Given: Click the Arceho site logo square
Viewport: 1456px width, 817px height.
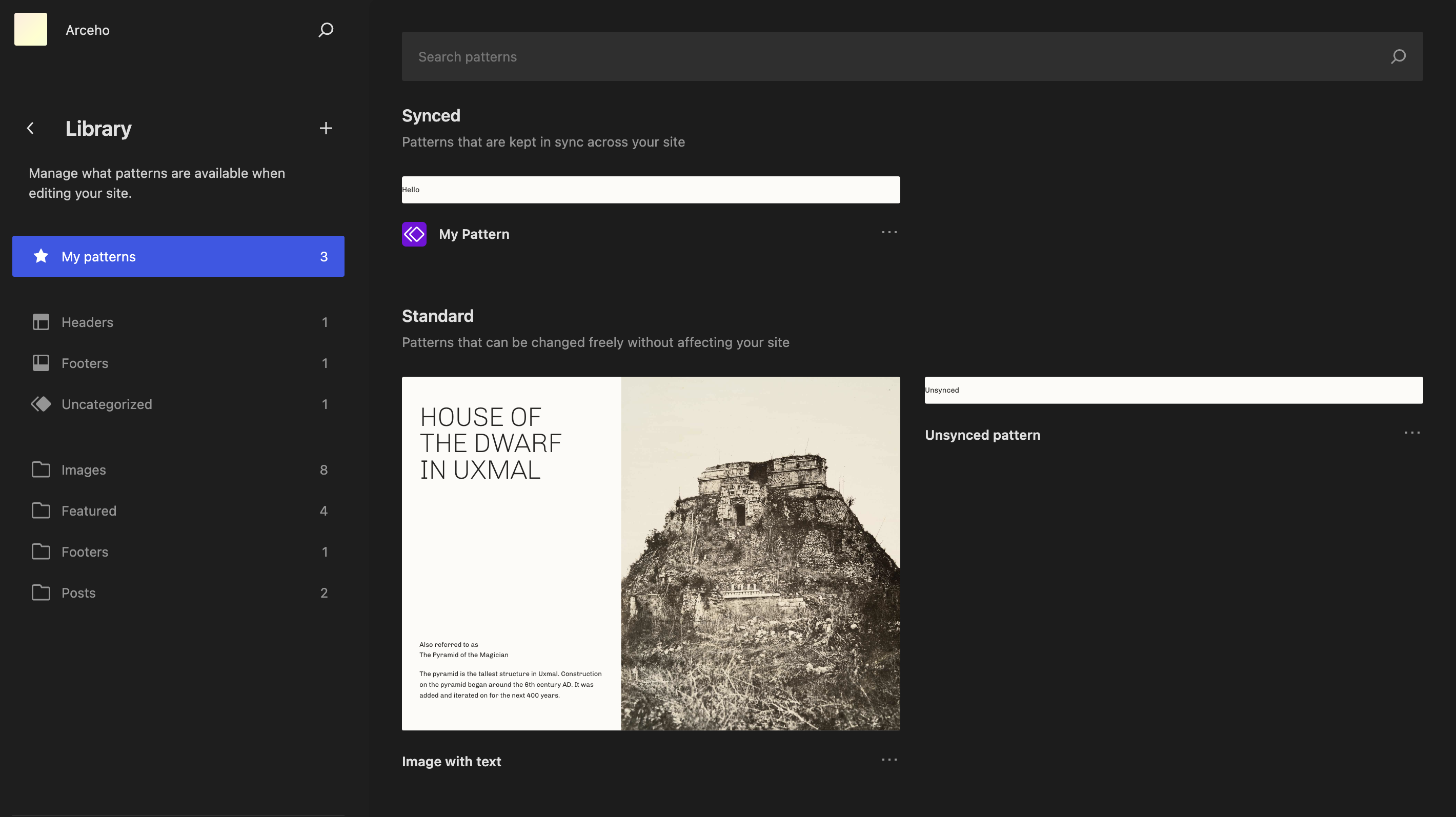Looking at the screenshot, I should click(x=31, y=29).
